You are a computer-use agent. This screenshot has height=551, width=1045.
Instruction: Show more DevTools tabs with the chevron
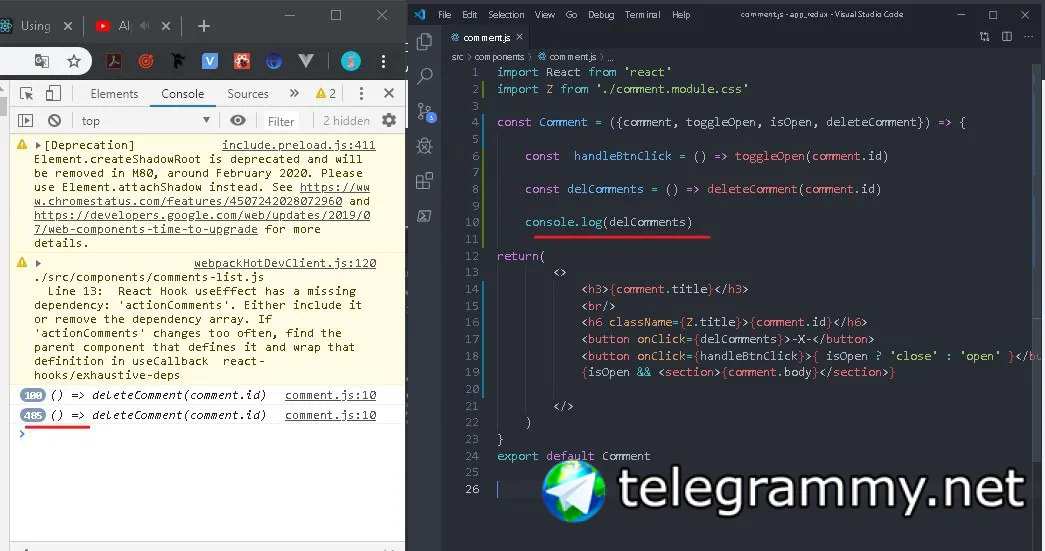coord(294,93)
